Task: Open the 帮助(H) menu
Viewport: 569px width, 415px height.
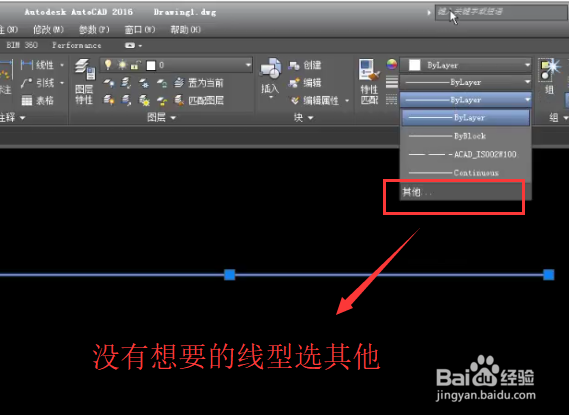Action: tap(185, 29)
